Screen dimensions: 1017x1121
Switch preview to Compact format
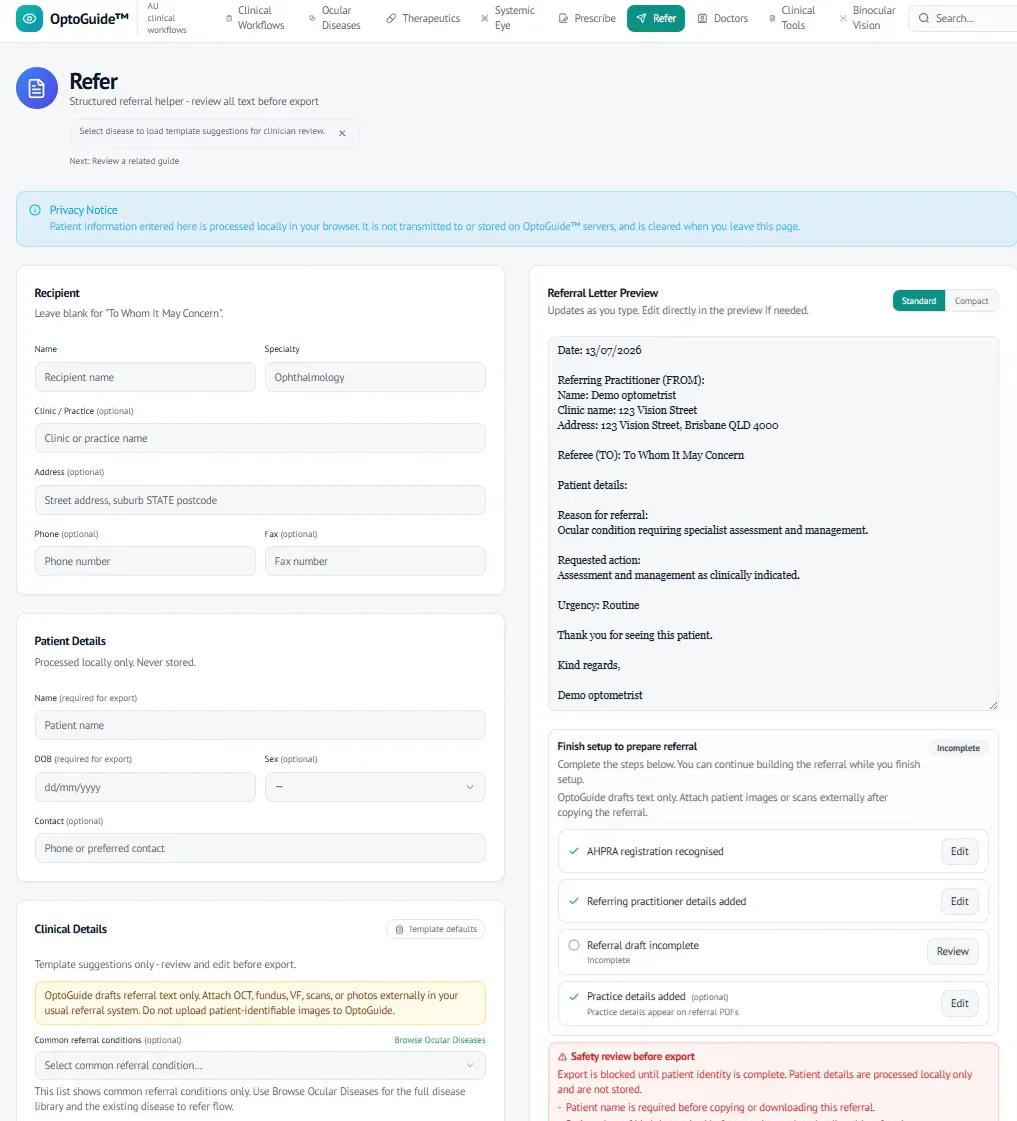click(971, 301)
